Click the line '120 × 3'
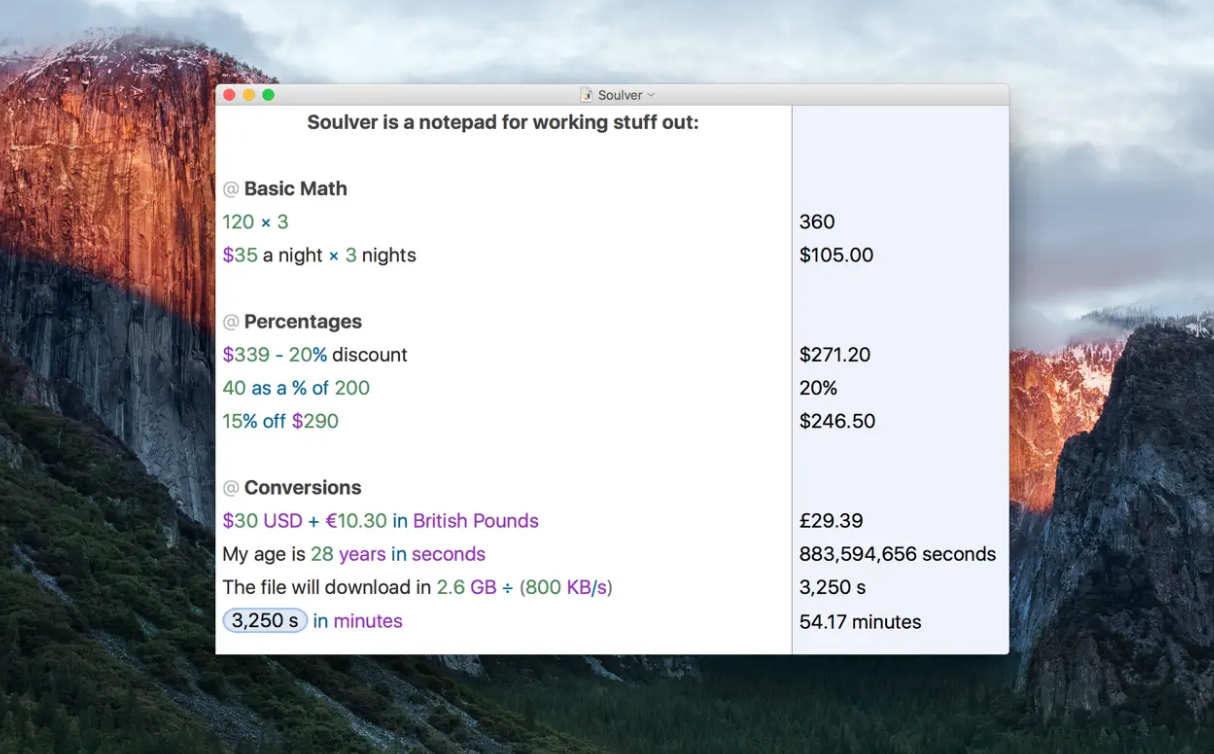The height and width of the screenshot is (754, 1214). tap(255, 222)
